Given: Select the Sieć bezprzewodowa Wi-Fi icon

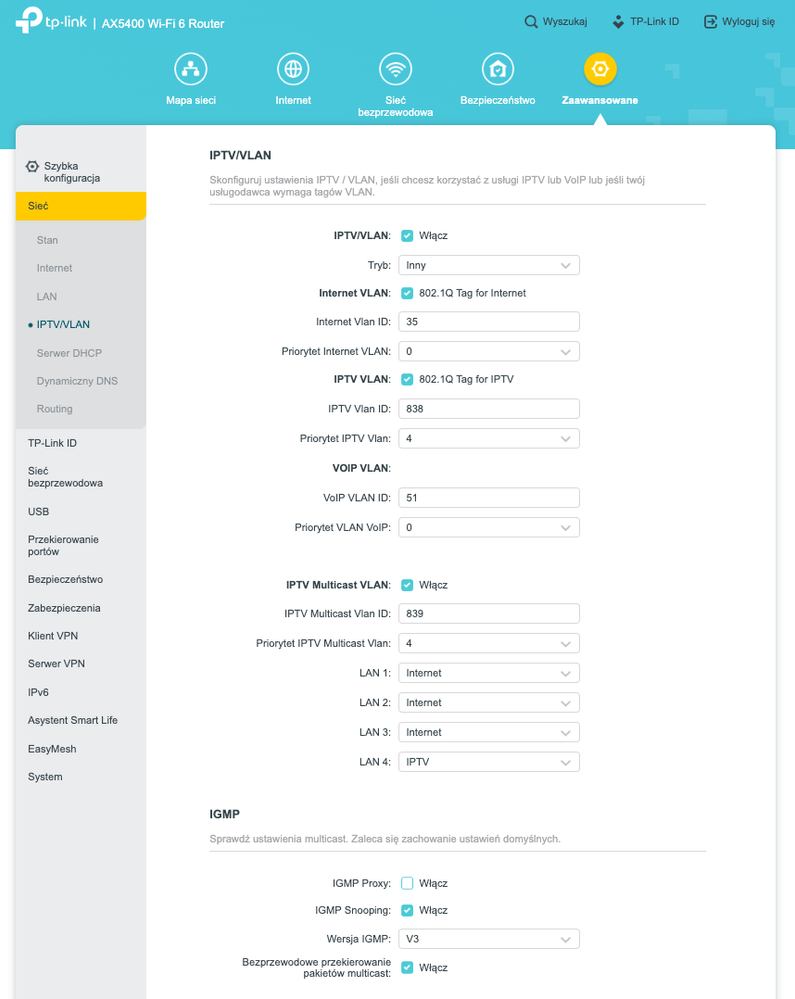Looking at the screenshot, I should tap(395, 70).
